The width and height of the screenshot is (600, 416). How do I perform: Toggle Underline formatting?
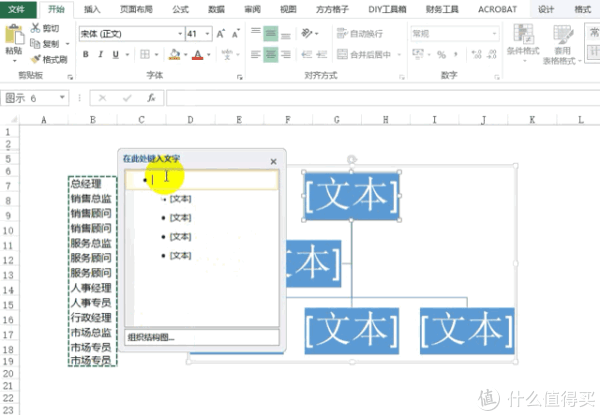[x=116, y=55]
